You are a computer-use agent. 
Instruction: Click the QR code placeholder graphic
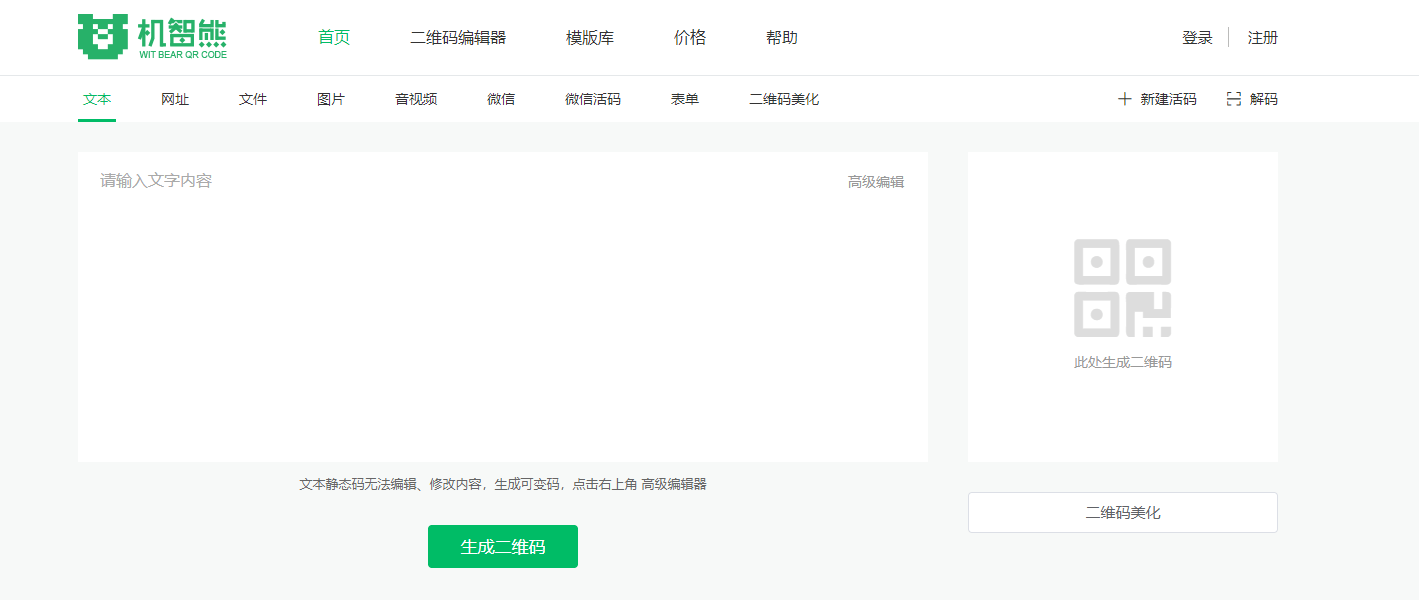[1122, 287]
